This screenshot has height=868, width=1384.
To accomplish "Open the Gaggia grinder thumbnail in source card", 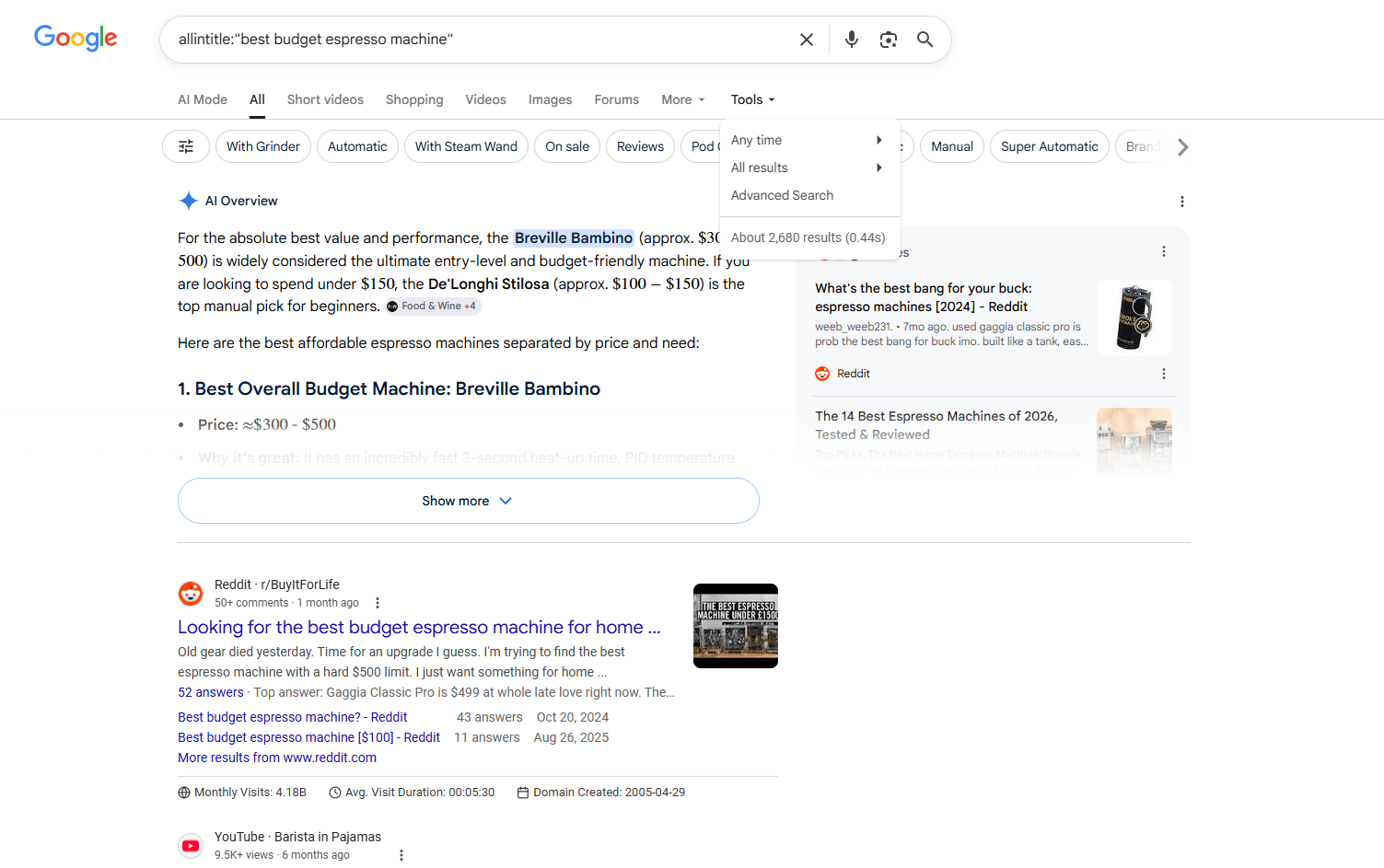I will [1134, 318].
